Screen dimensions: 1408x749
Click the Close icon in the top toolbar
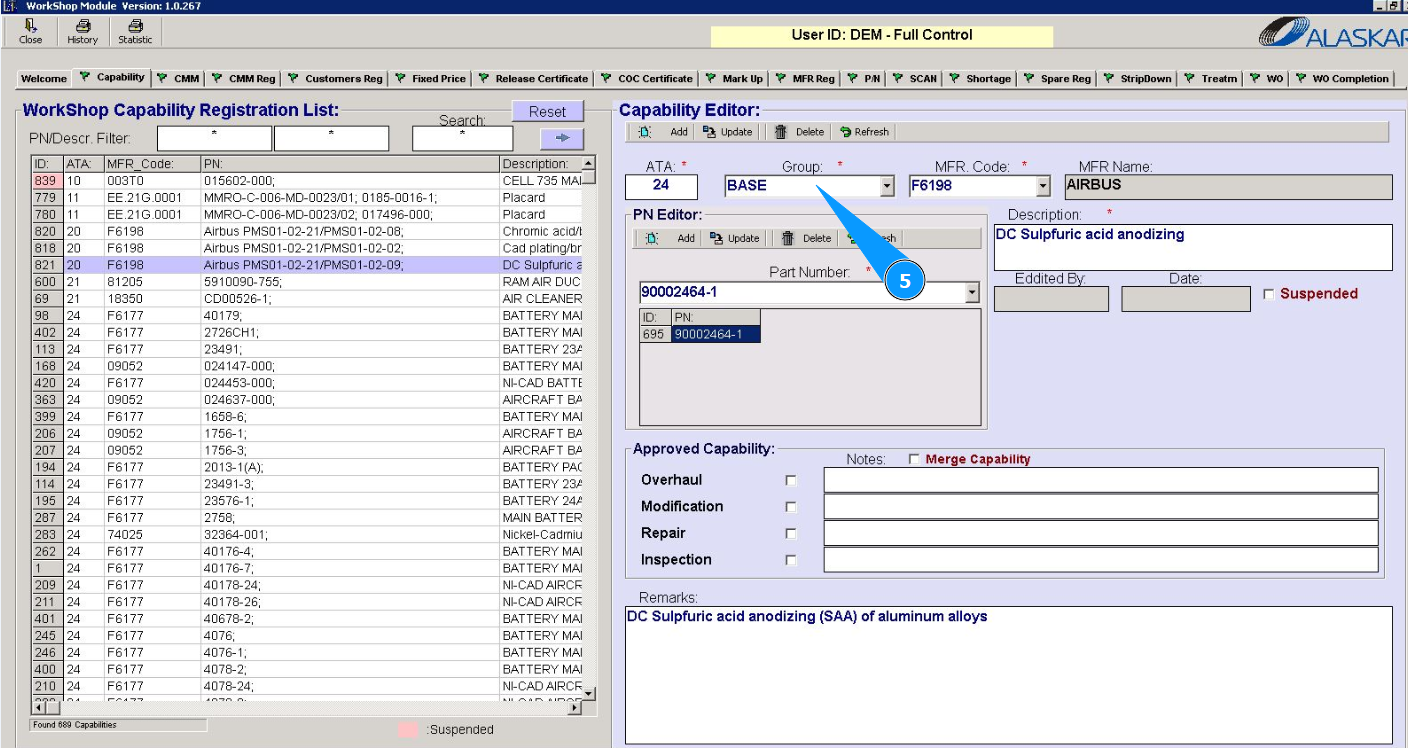31,32
